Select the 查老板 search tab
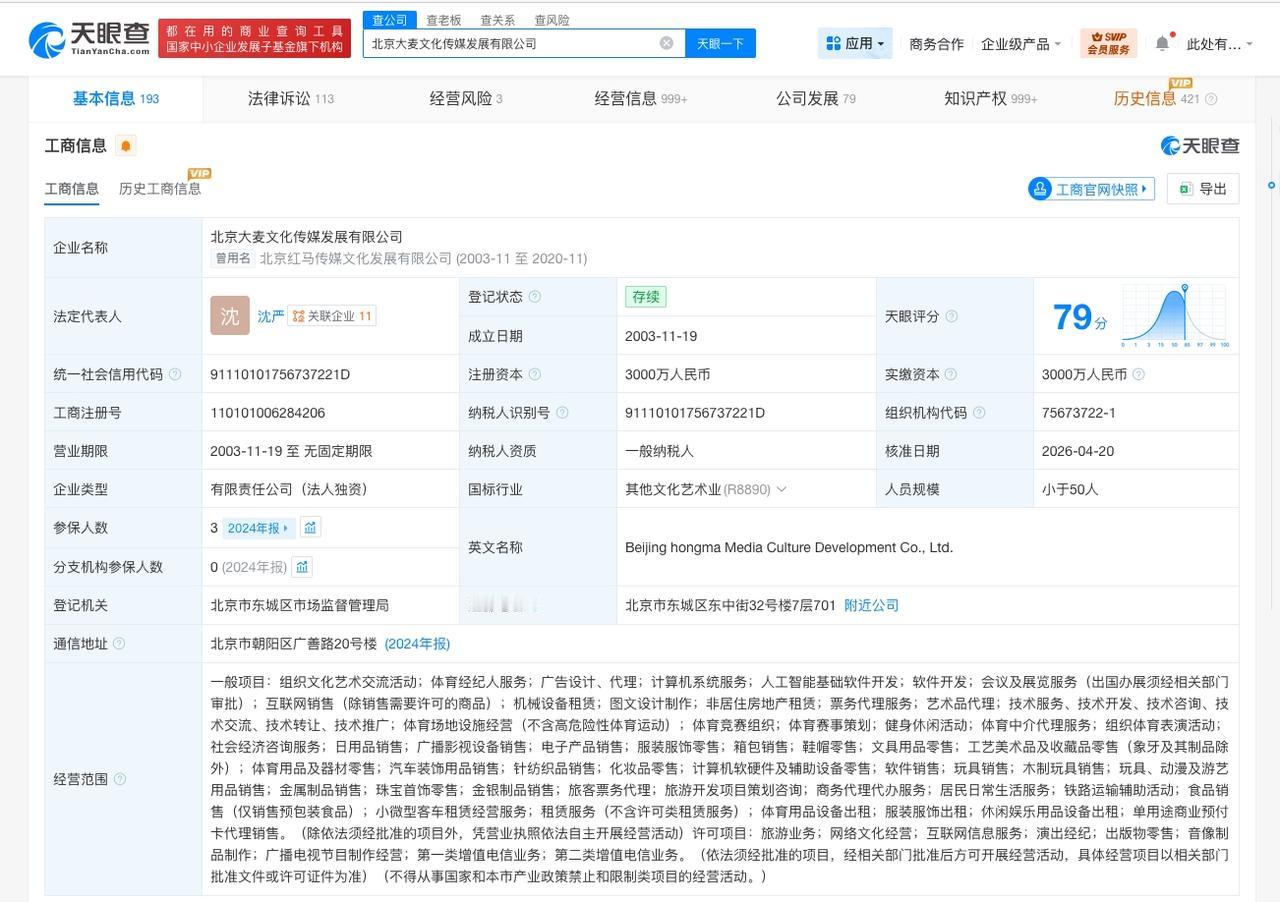The image size is (1280, 902). [x=444, y=20]
